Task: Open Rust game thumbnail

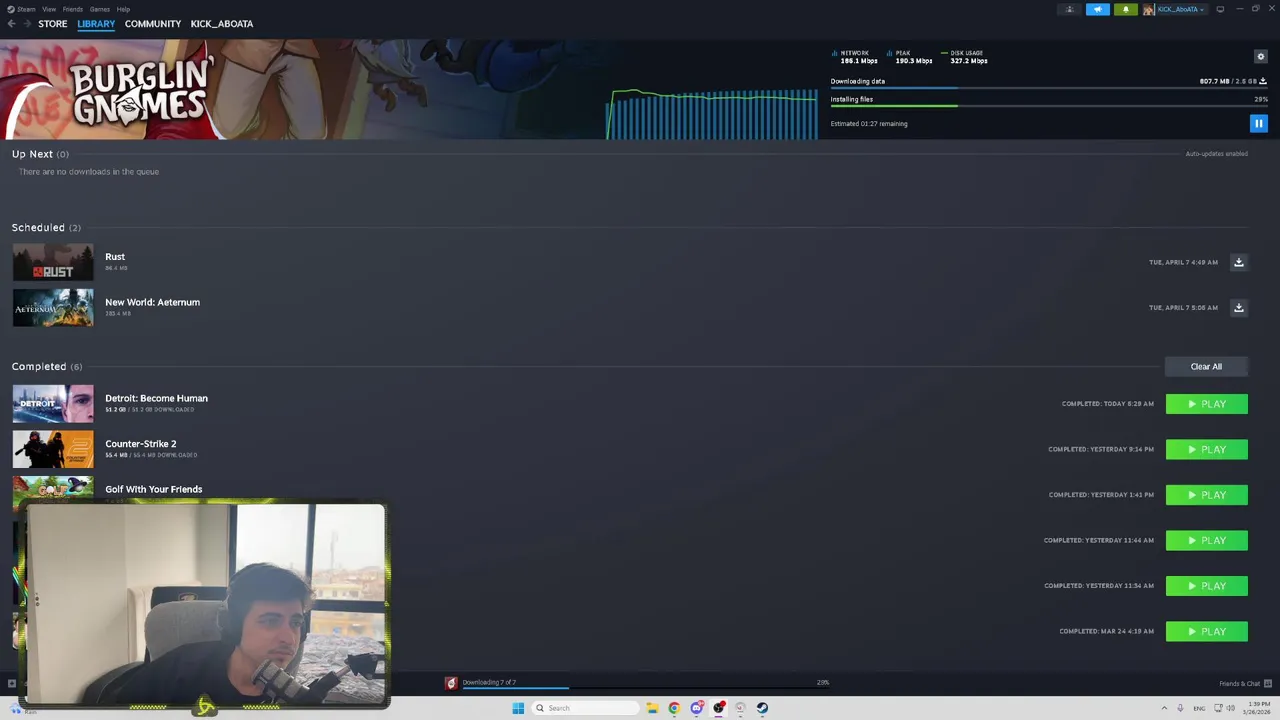Action: click(53, 262)
